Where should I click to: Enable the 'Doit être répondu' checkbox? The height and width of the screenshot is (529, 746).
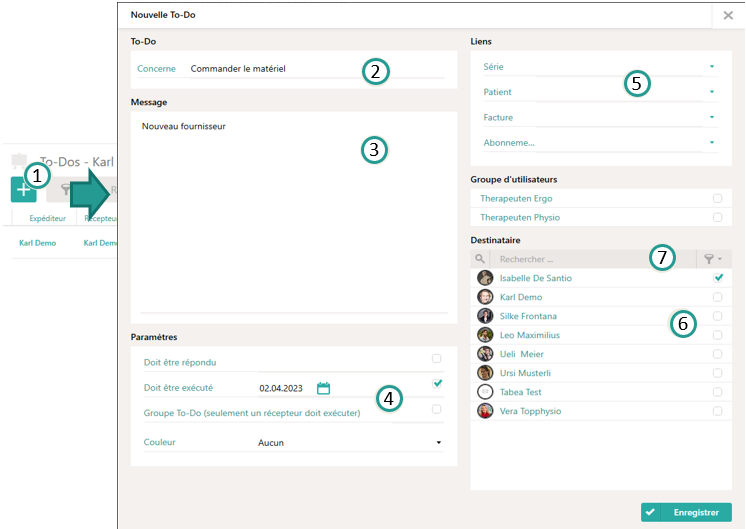pyautogui.click(x=437, y=359)
